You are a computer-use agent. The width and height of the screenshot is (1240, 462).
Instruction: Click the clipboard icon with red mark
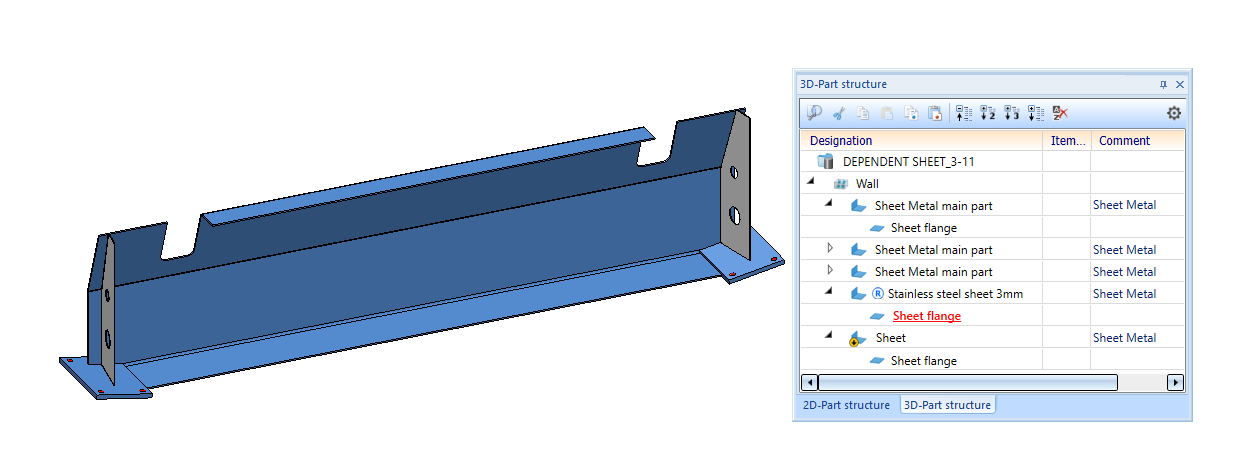(x=935, y=113)
